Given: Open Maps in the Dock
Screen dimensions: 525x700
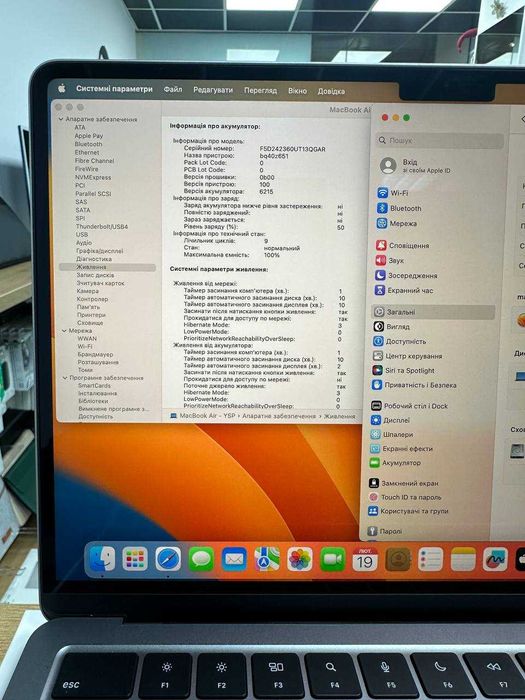Looking at the screenshot, I should [267, 559].
